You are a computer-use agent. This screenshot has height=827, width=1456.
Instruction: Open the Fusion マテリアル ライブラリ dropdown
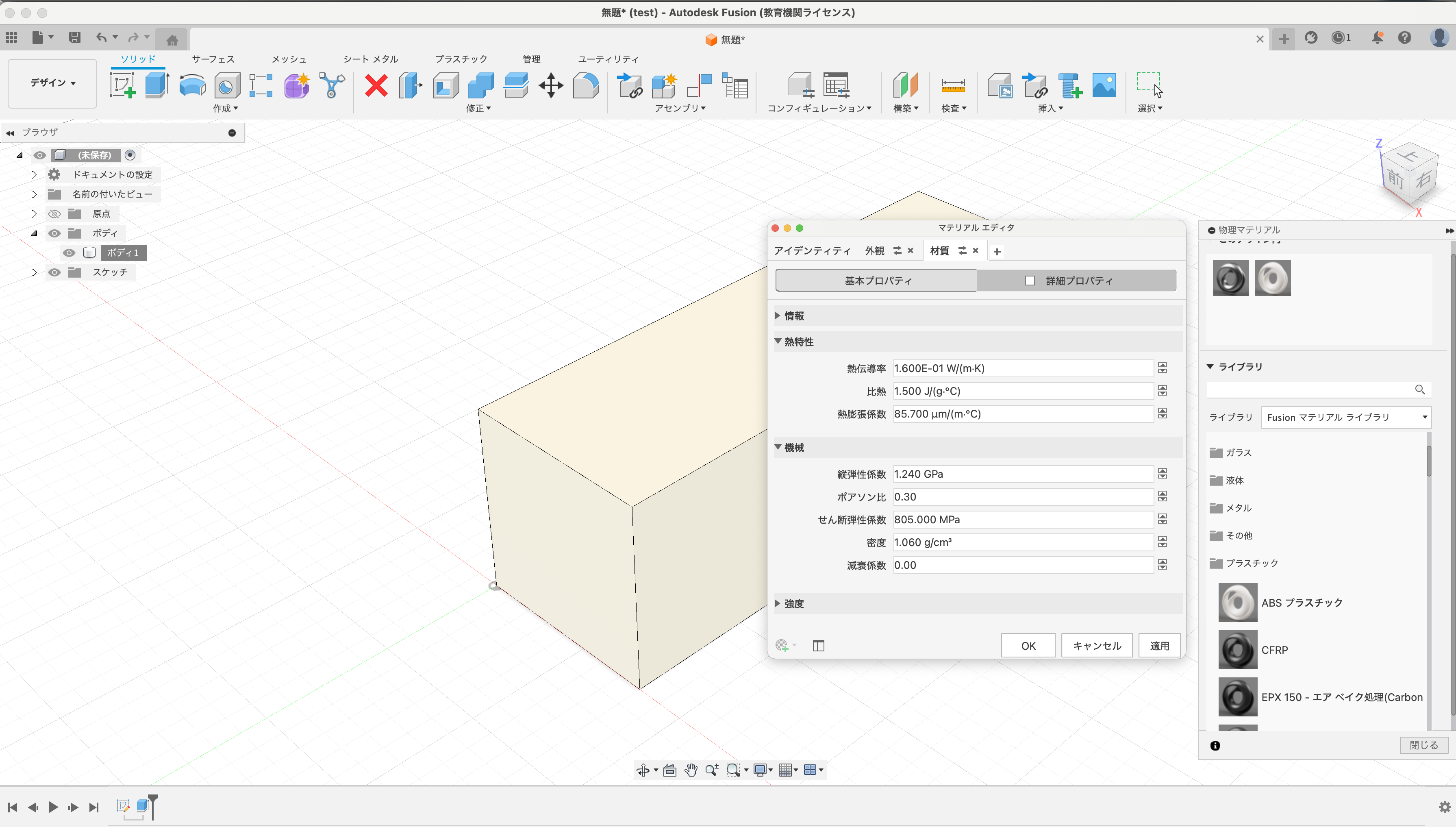click(x=1346, y=418)
